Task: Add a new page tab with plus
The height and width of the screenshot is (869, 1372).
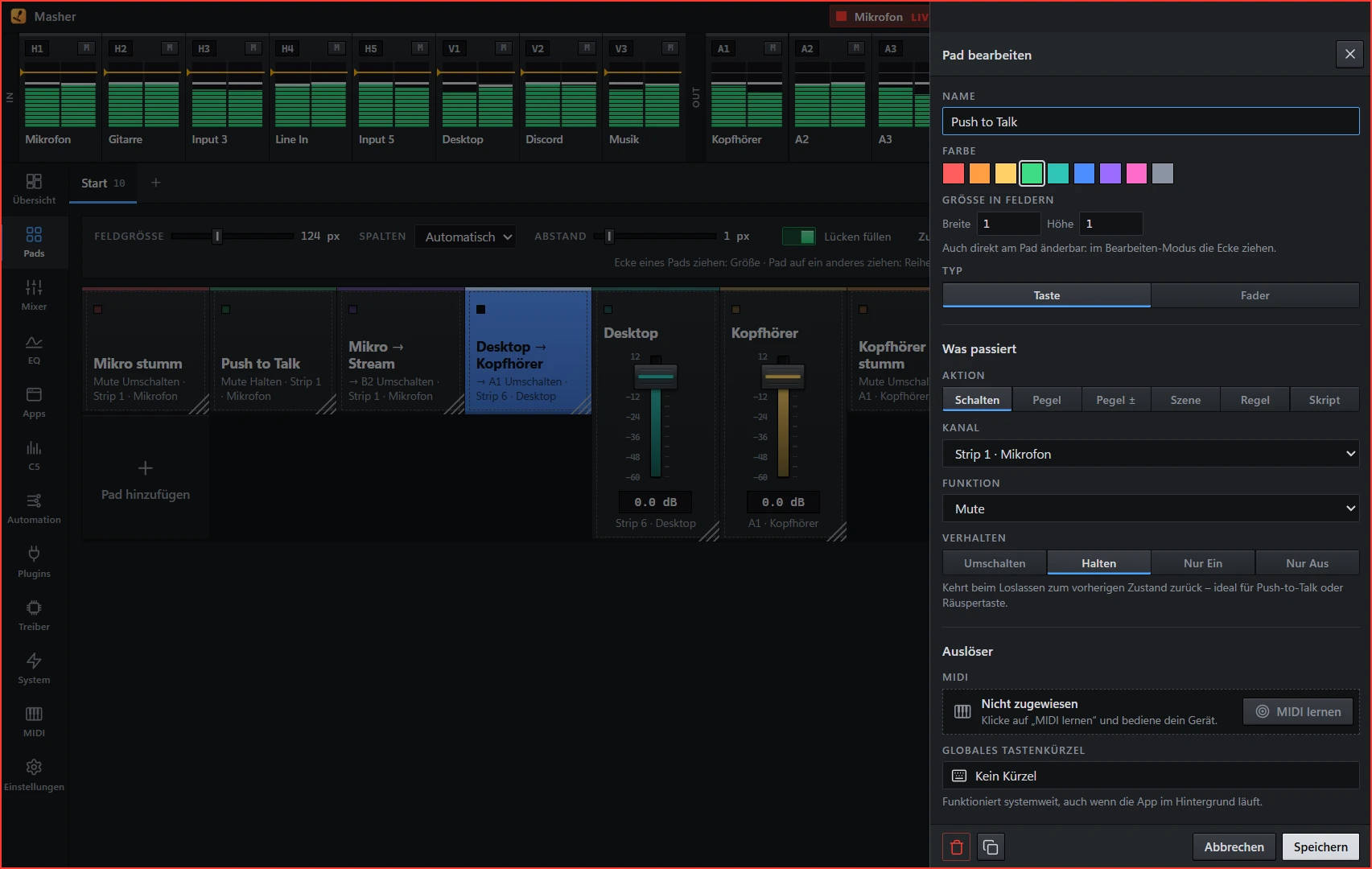Action: point(156,183)
